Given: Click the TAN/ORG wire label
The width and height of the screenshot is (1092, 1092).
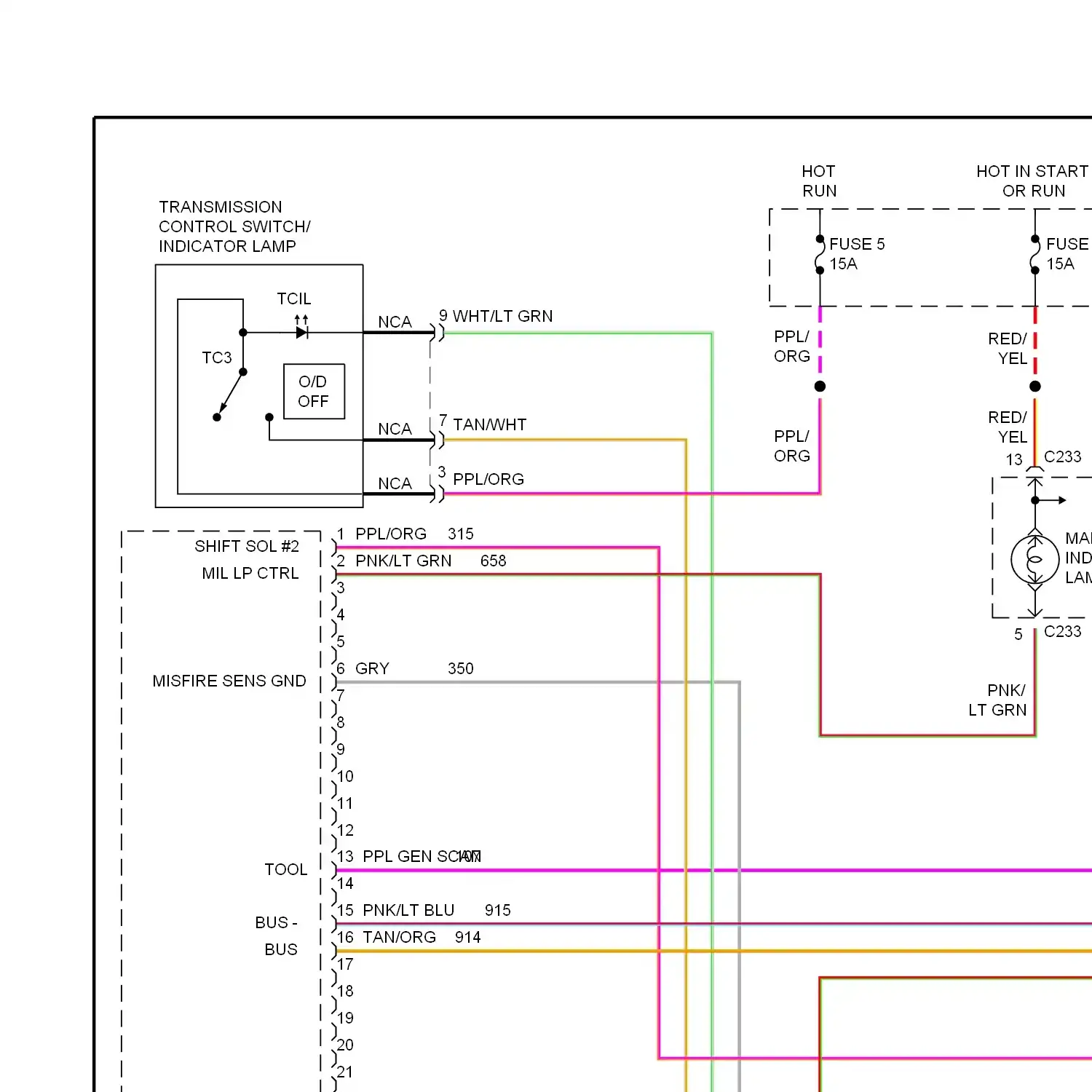Looking at the screenshot, I should [x=400, y=937].
